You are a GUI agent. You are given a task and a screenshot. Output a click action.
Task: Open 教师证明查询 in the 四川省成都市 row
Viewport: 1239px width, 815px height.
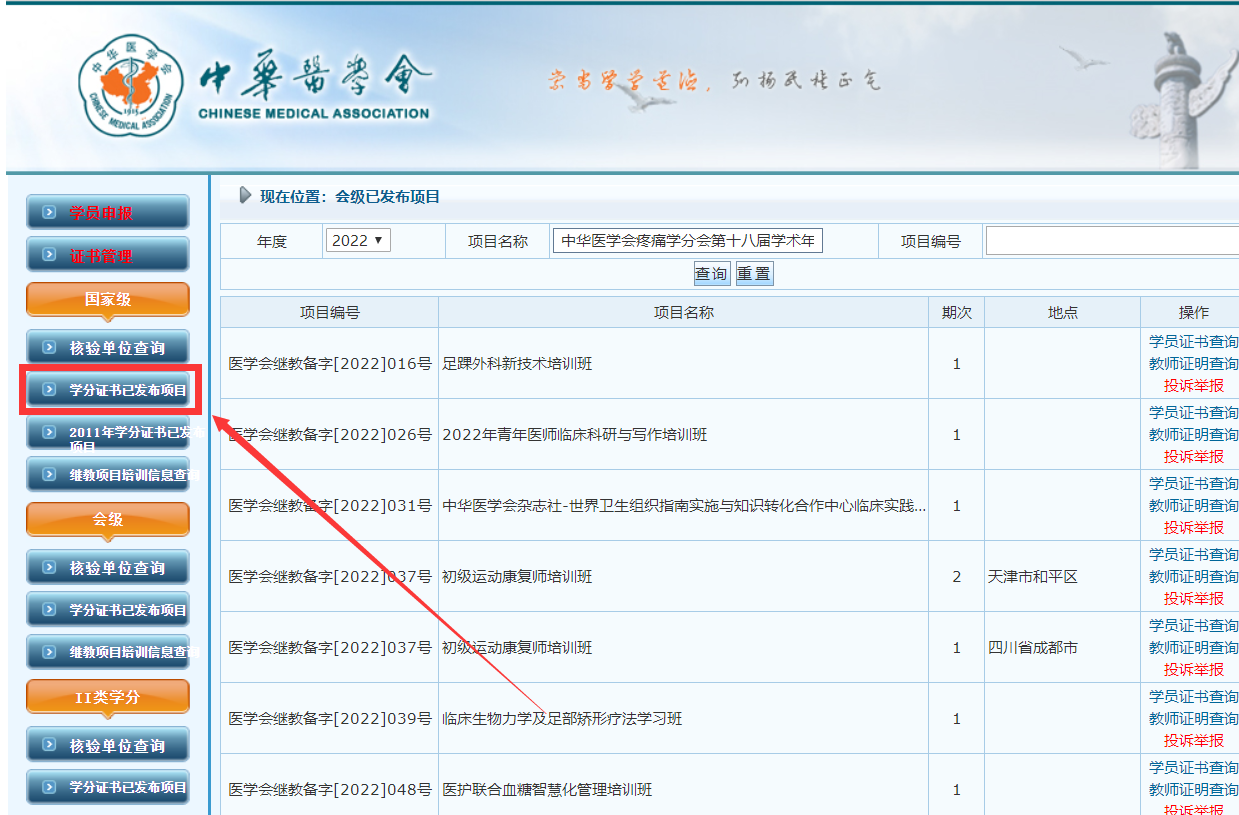1193,648
